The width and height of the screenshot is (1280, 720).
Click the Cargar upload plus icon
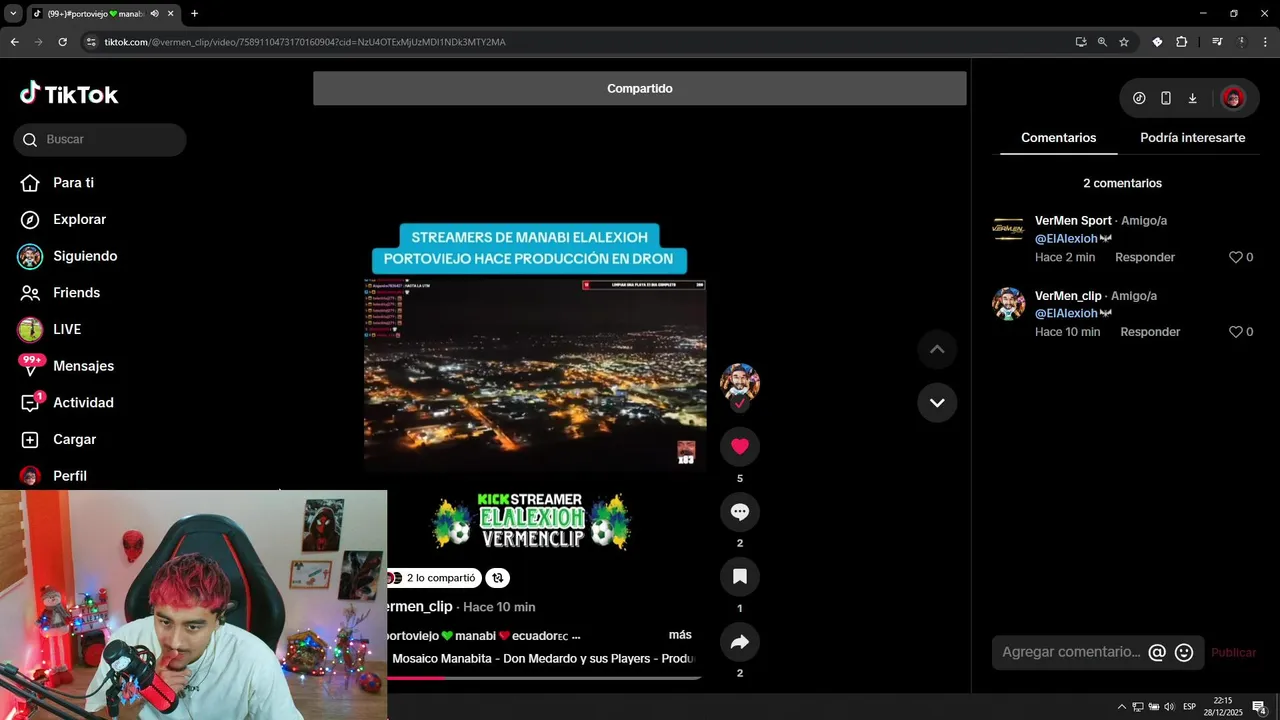pos(31,440)
